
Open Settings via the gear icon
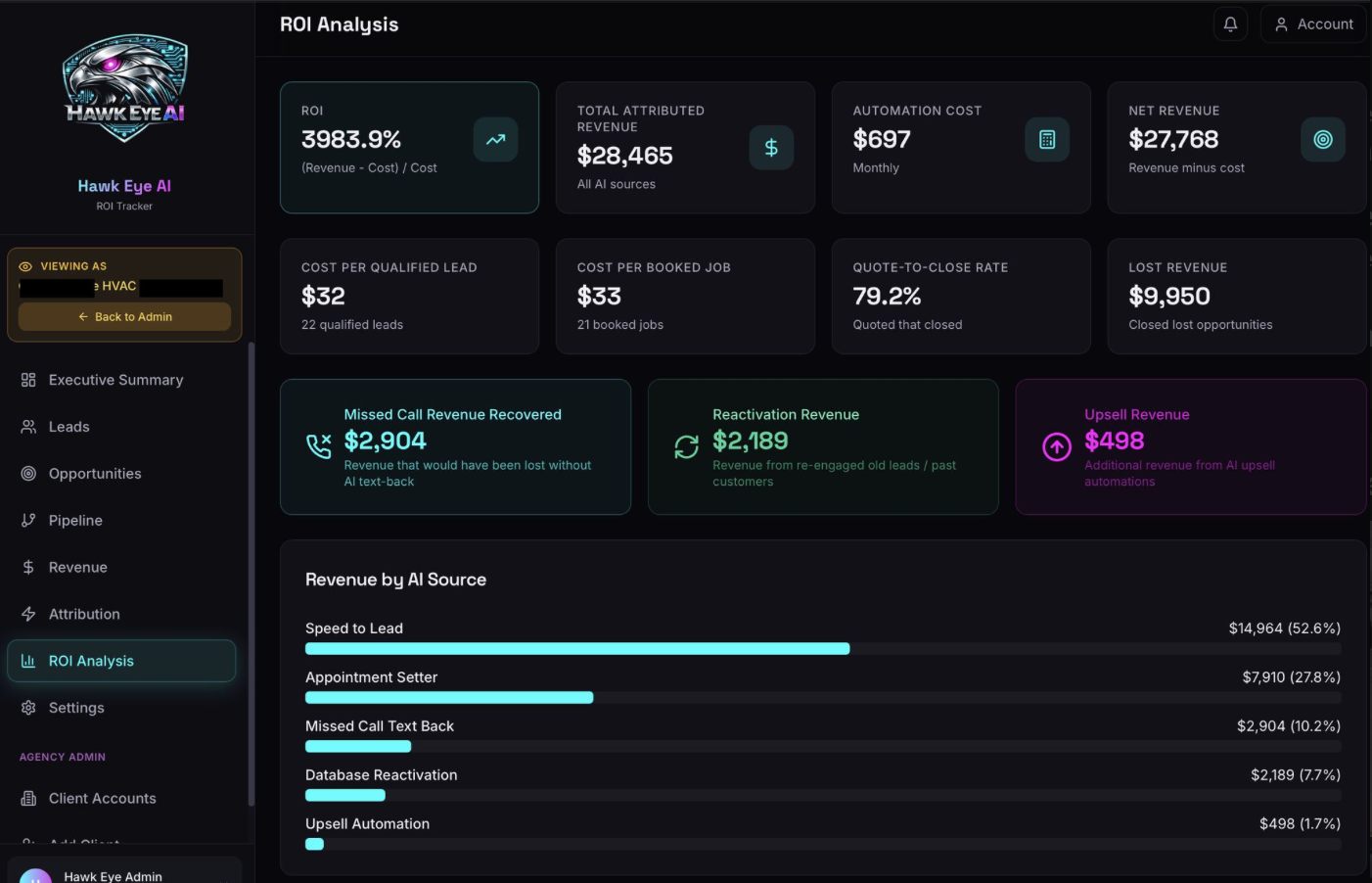[27, 707]
